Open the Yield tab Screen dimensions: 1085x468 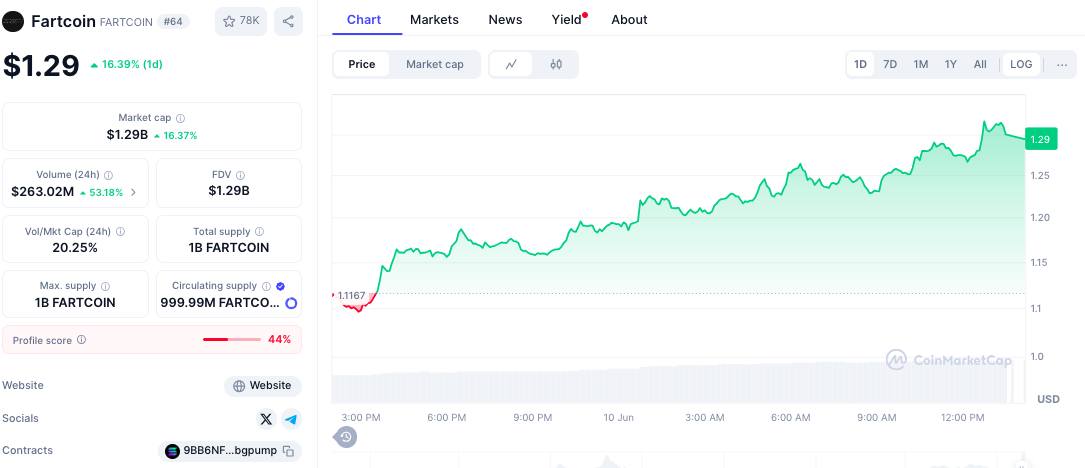[x=567, y=20]
